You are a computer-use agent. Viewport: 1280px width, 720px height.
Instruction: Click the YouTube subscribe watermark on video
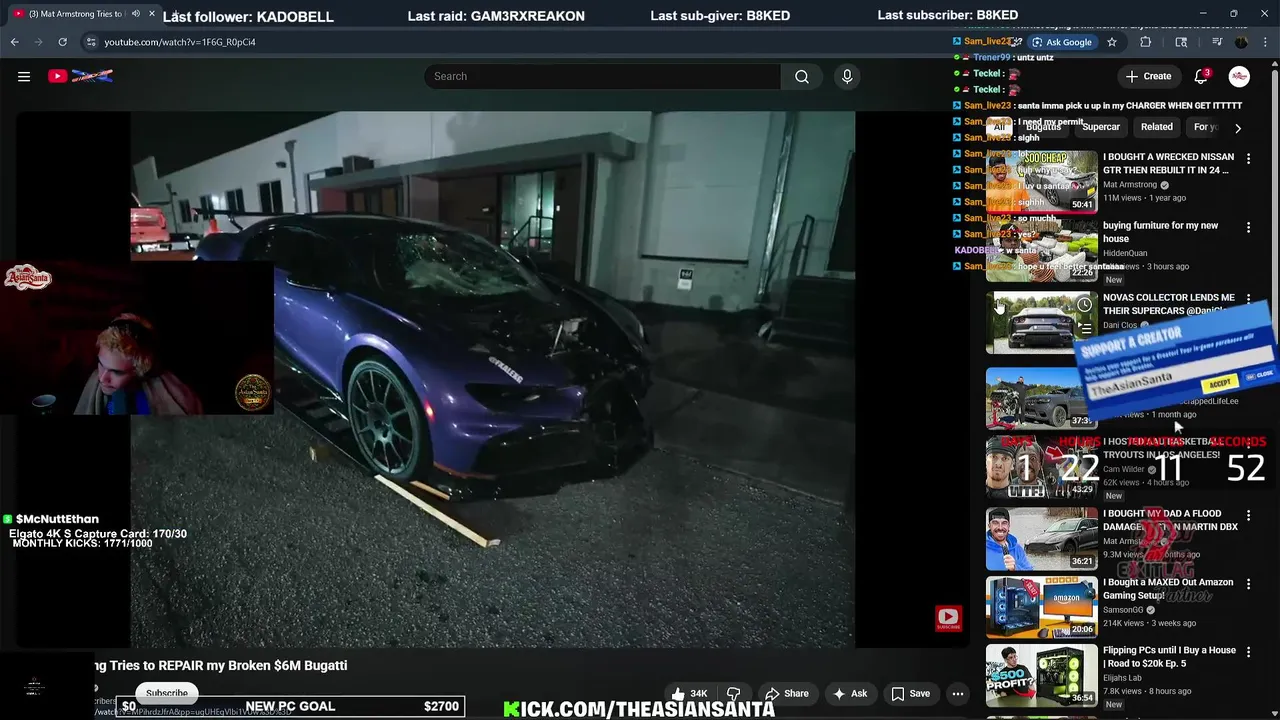[948, 618]
